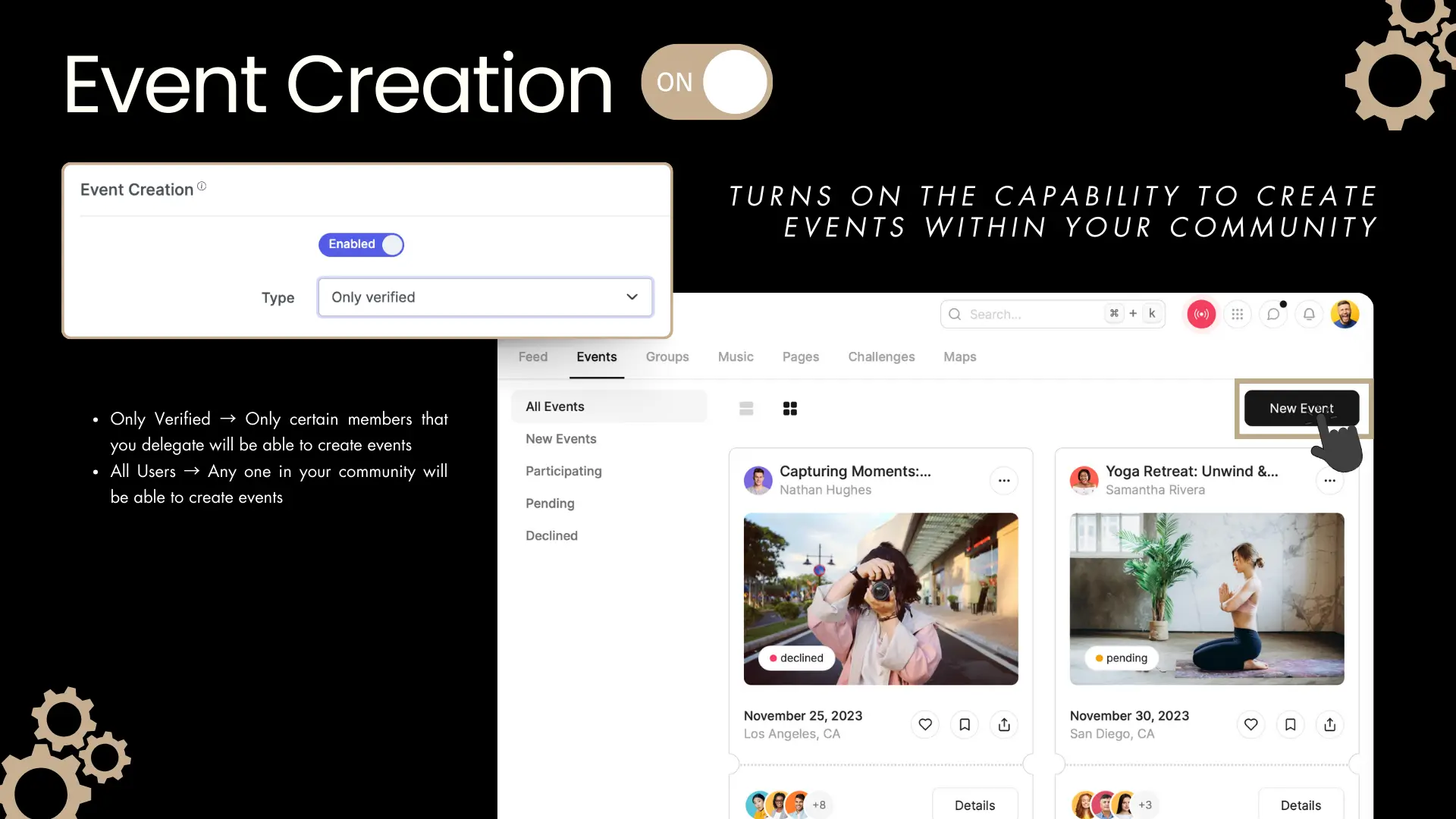Click the Yoga Retreat: Unwind event title
The width and height of the screenshot is (1456, 819).
[x=1192, y=471]
